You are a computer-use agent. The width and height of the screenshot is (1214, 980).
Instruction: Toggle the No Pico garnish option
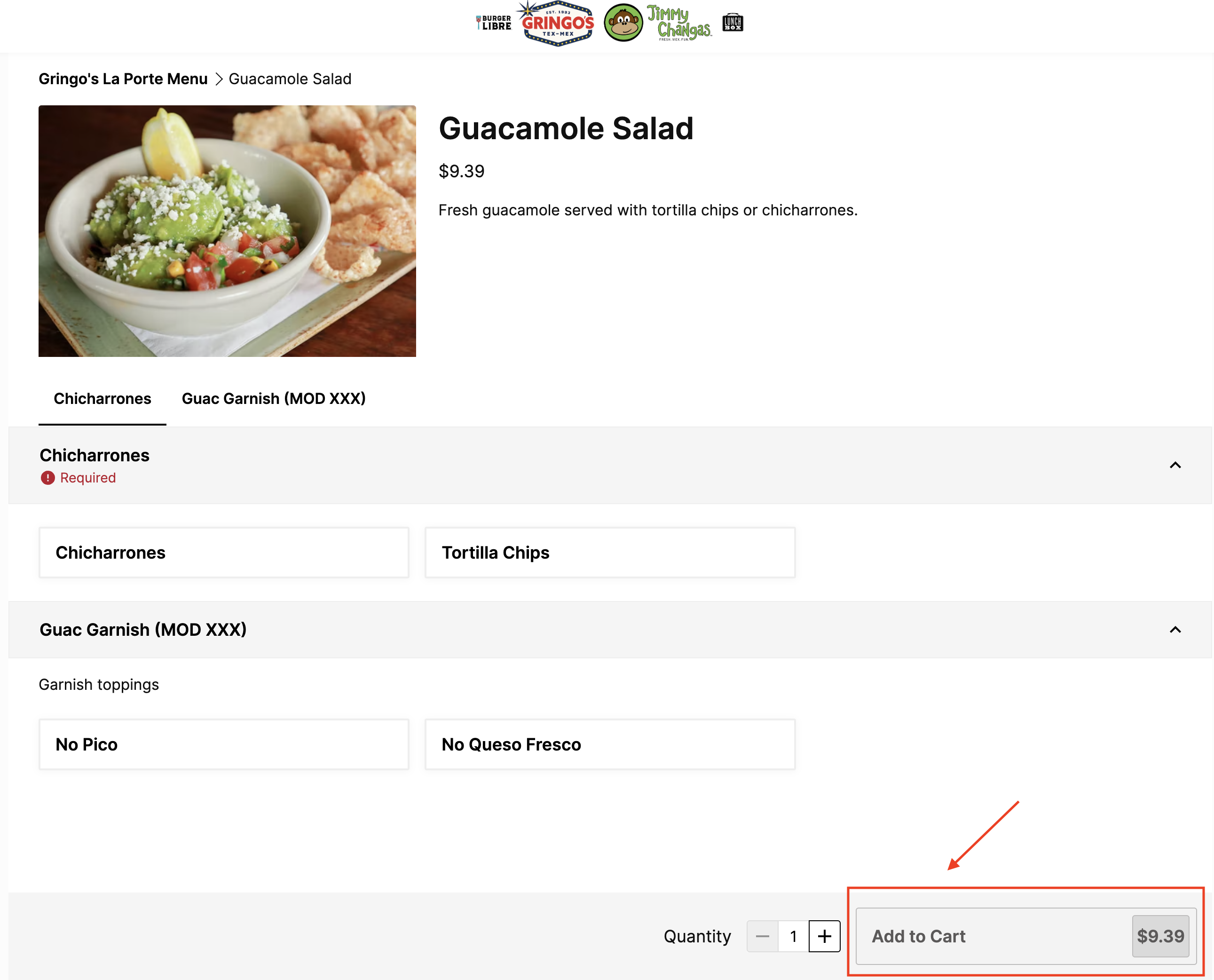[224, 744]
